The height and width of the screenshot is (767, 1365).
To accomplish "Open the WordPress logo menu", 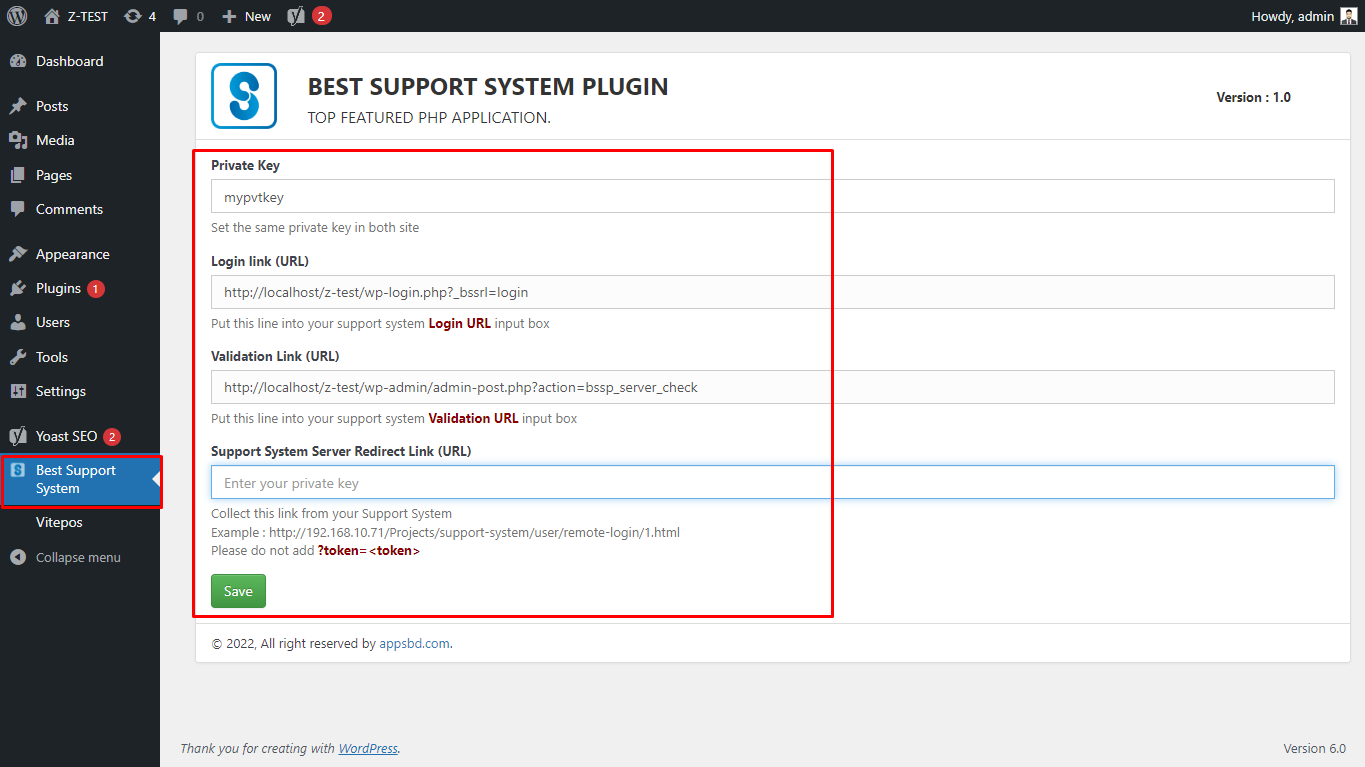I will click(17, 16).
